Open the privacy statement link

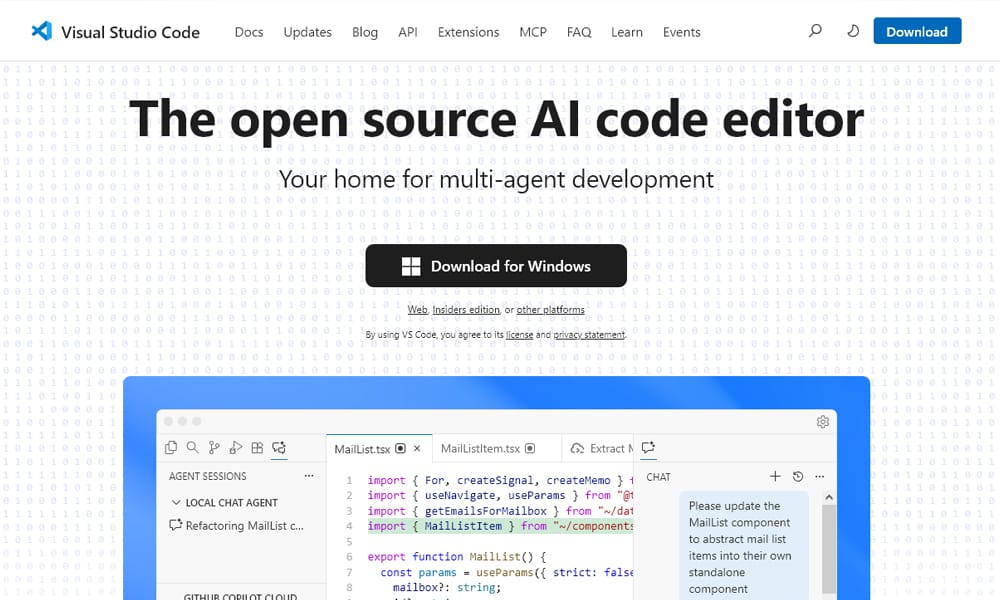589,335
